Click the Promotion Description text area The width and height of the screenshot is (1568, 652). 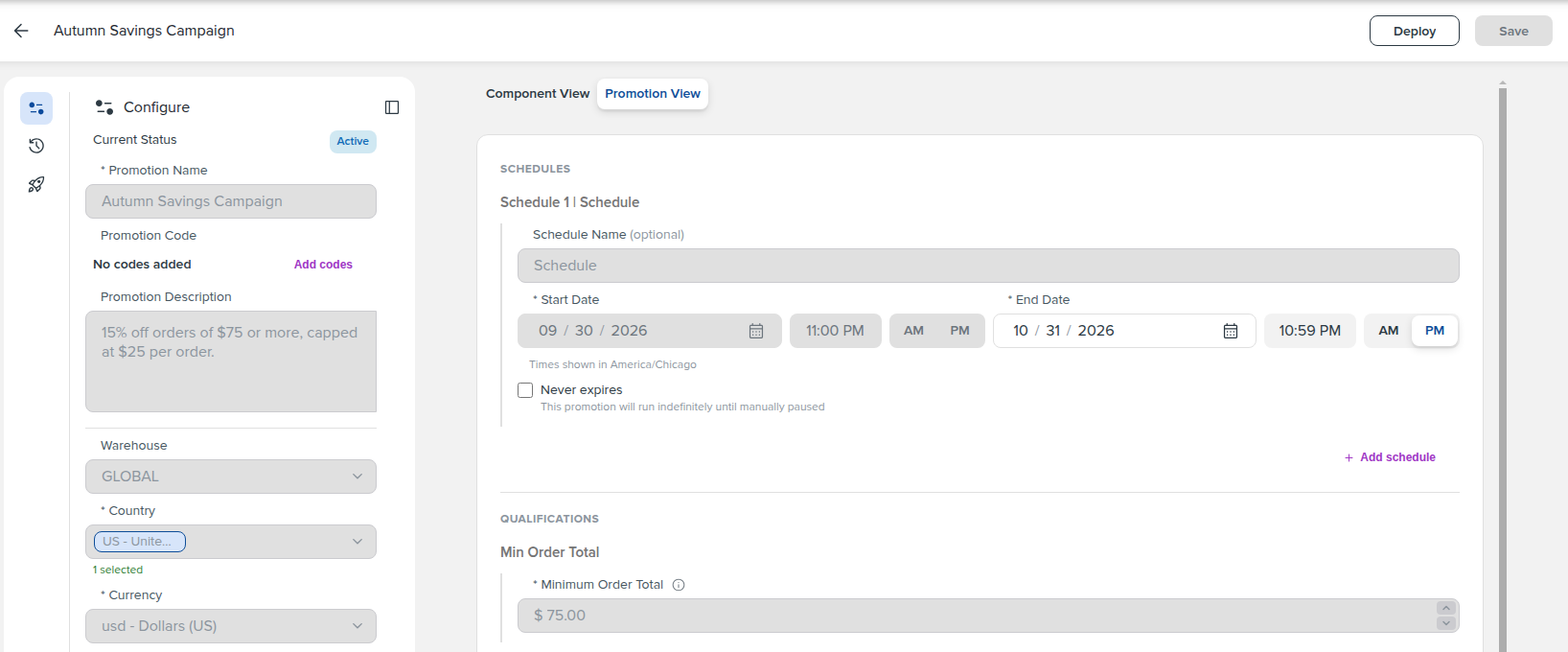tap(231, 361)
